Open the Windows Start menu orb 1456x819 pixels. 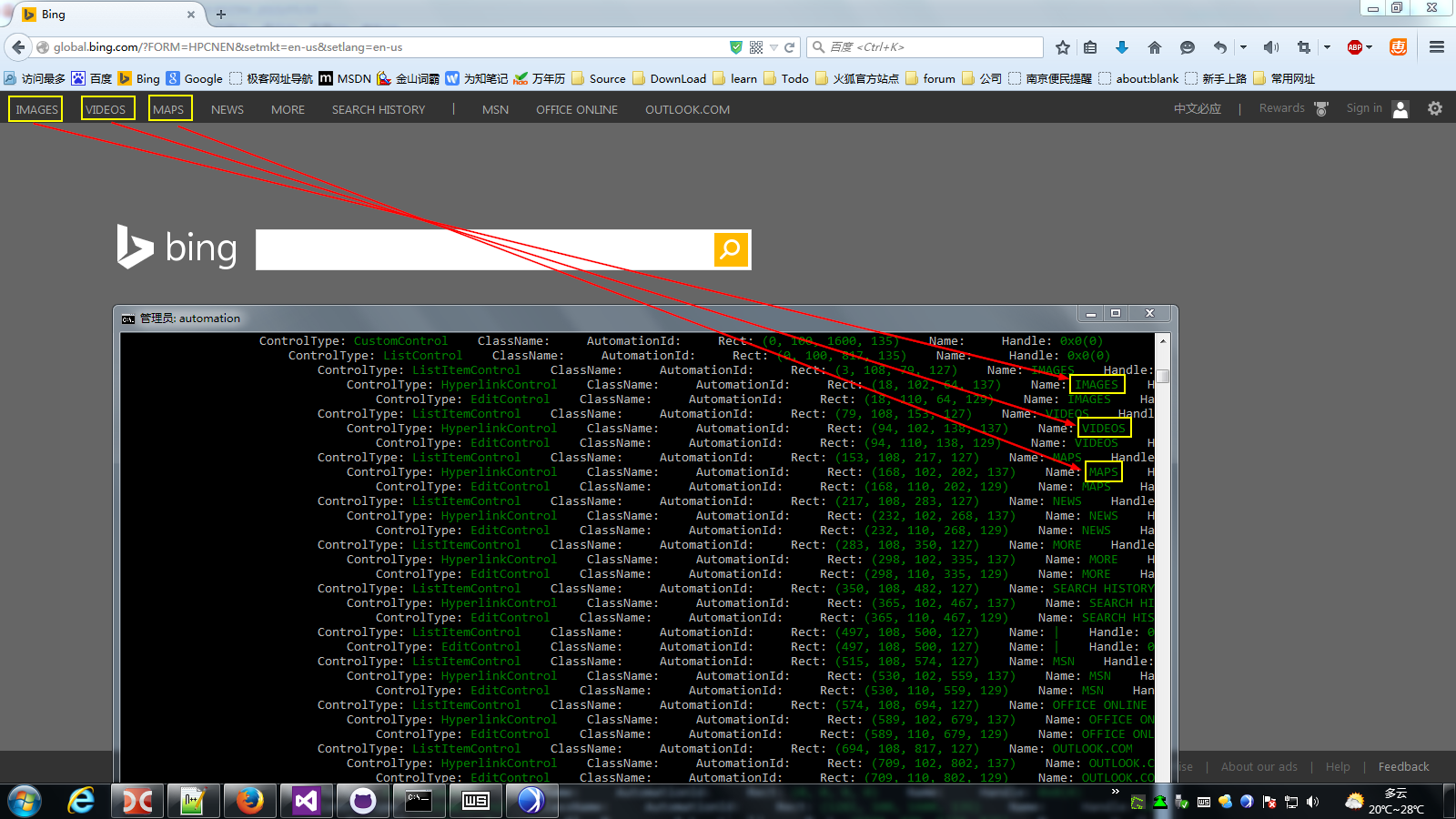click(x=25, y=801)
